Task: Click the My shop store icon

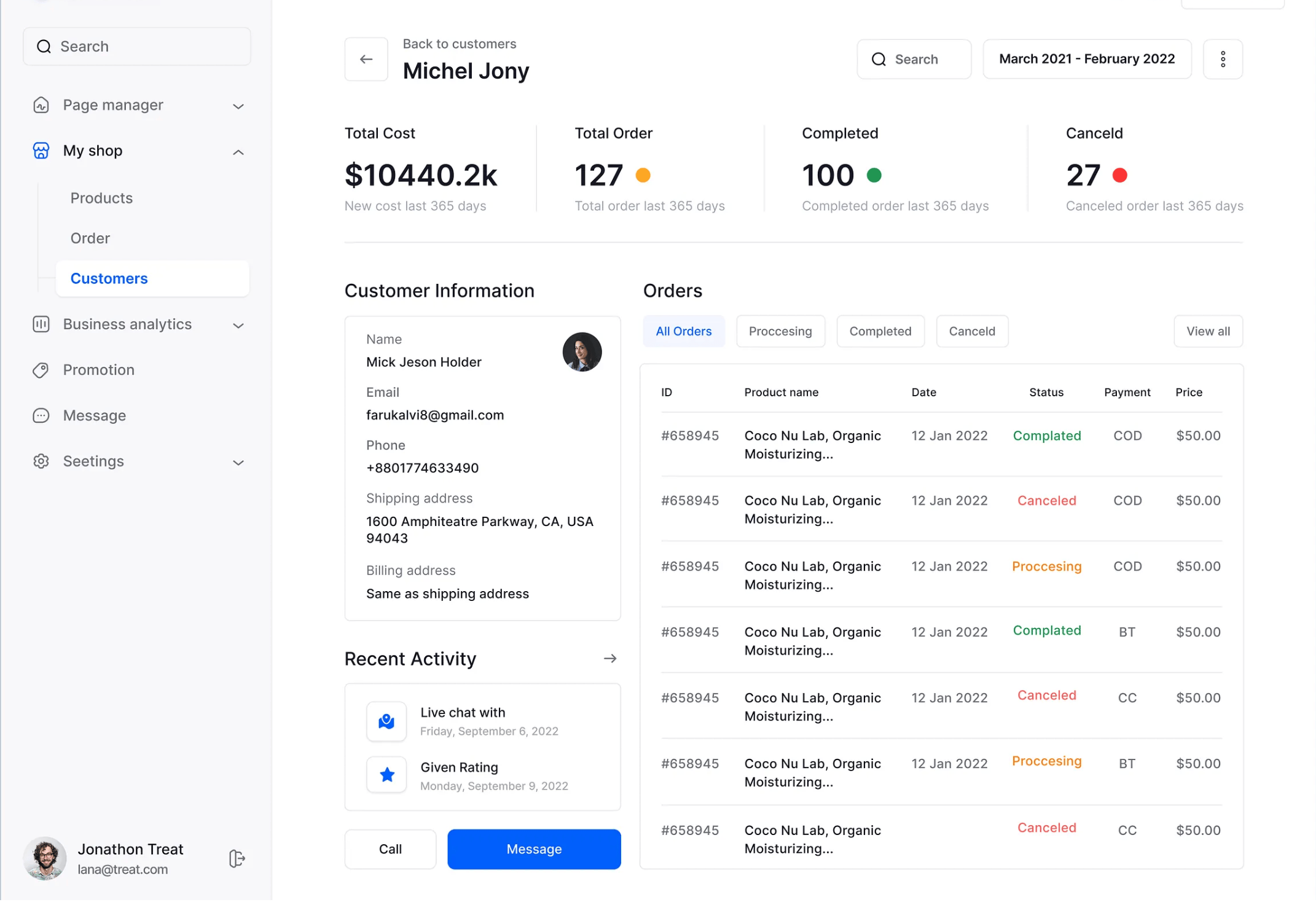Action: pyautogui.click(x=41, y=151)
